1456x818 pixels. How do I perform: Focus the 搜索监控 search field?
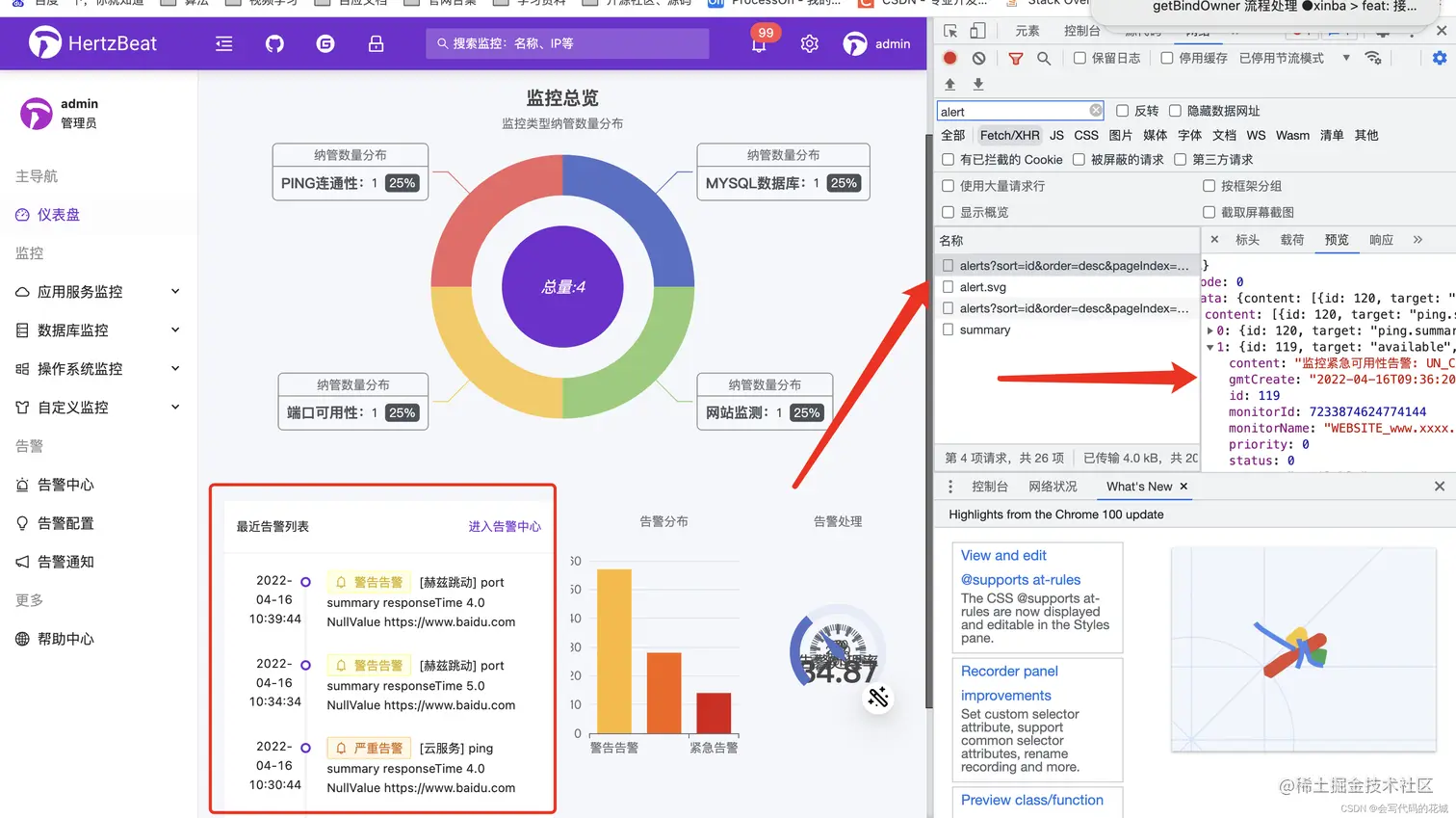[567, 43]
